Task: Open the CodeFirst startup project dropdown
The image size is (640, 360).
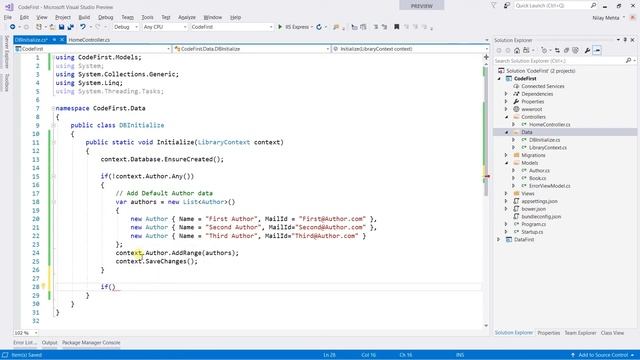Action: tap(231, 27)
